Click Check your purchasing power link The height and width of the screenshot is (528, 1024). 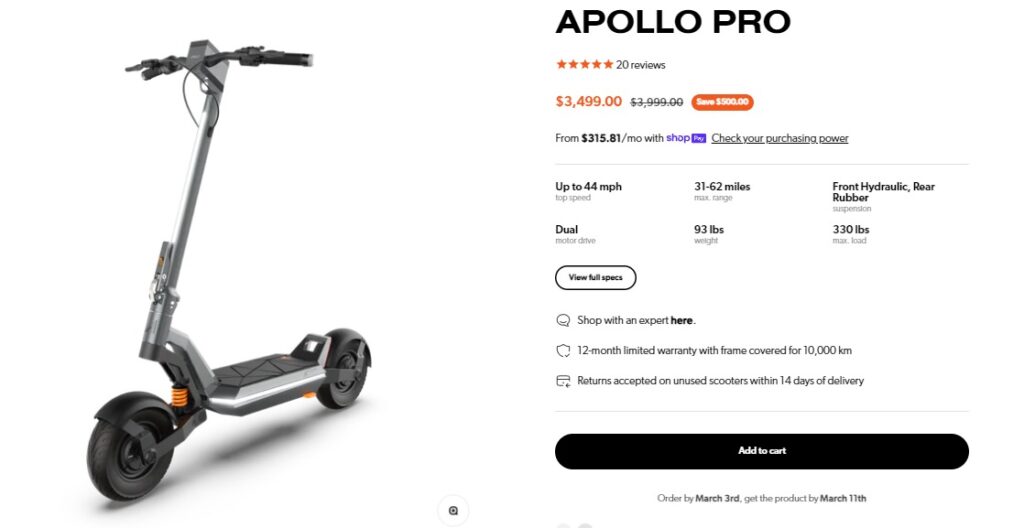pos(780,138)
